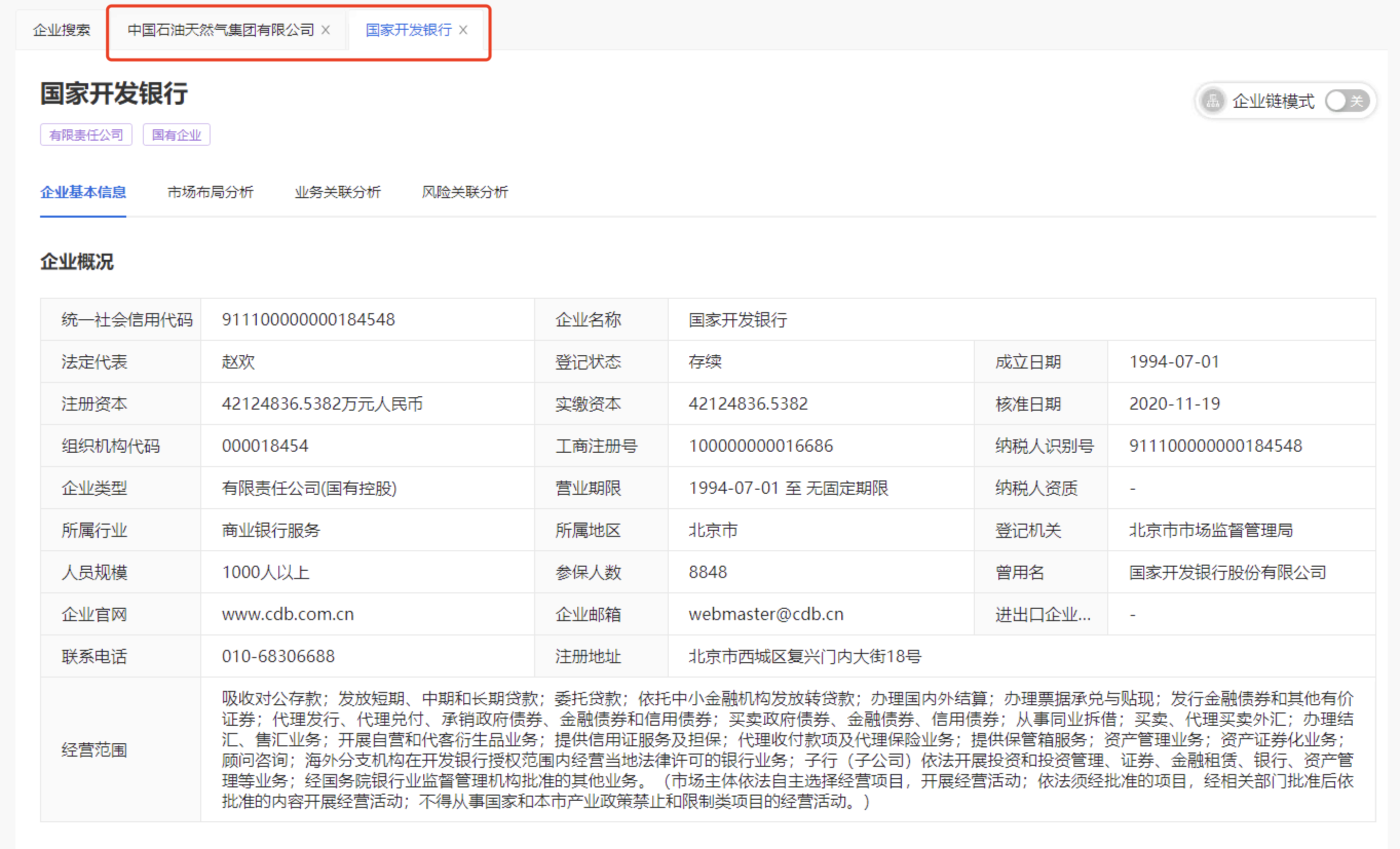Click the 纳税人资质 label
The image size is (1400, 849).
[1036, 488]
